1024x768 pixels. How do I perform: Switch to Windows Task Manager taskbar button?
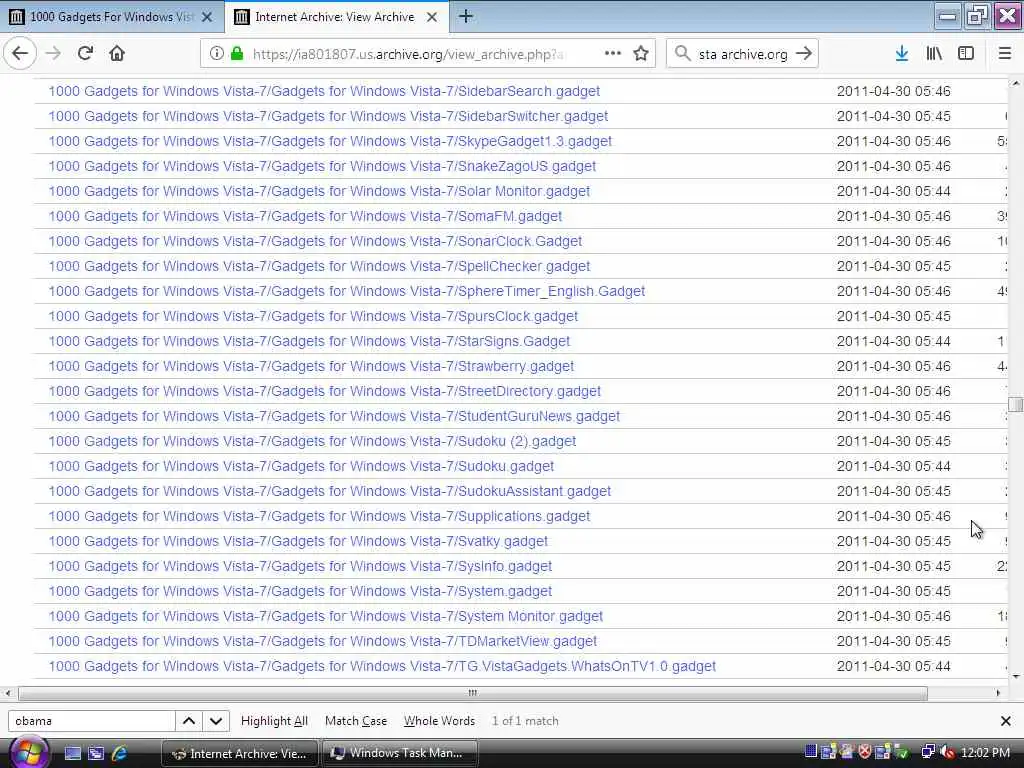tap(399, 753)
